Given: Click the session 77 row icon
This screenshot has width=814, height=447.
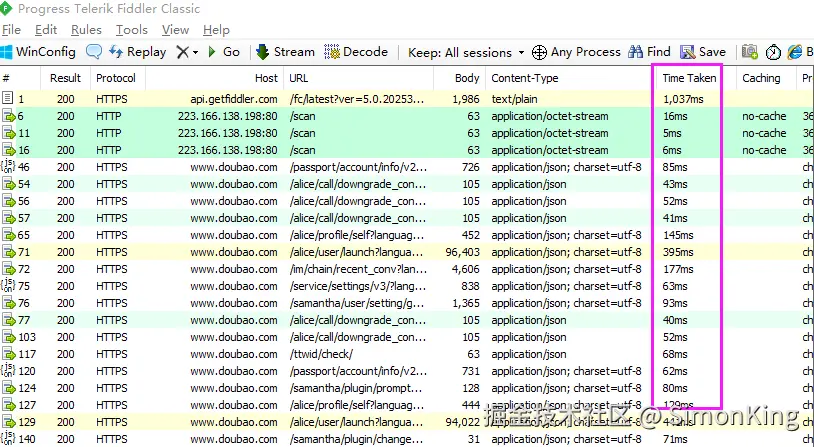Looking at the screenshot, I should 8,320.
